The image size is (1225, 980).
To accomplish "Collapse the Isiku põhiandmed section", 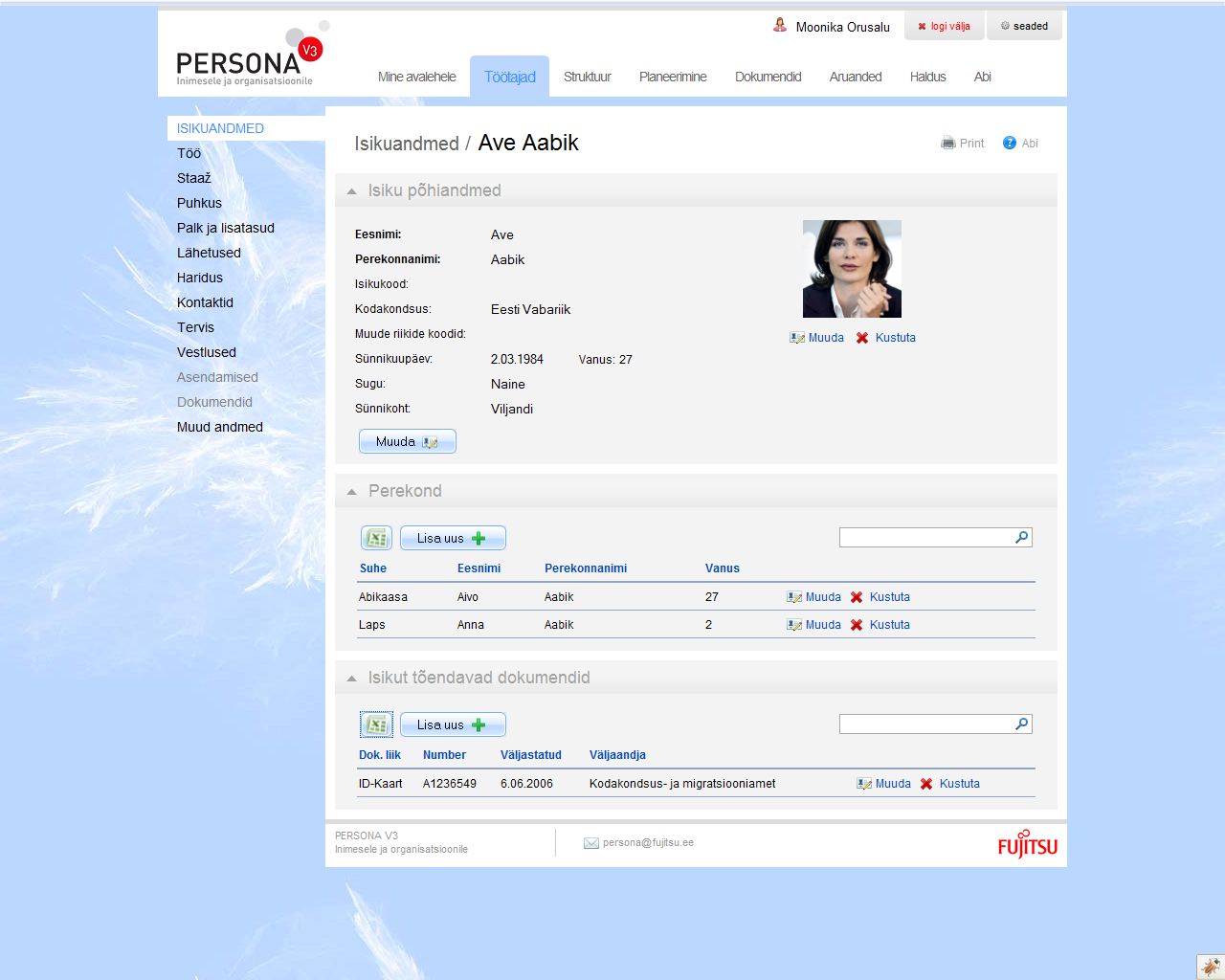I will click(352, 191).
